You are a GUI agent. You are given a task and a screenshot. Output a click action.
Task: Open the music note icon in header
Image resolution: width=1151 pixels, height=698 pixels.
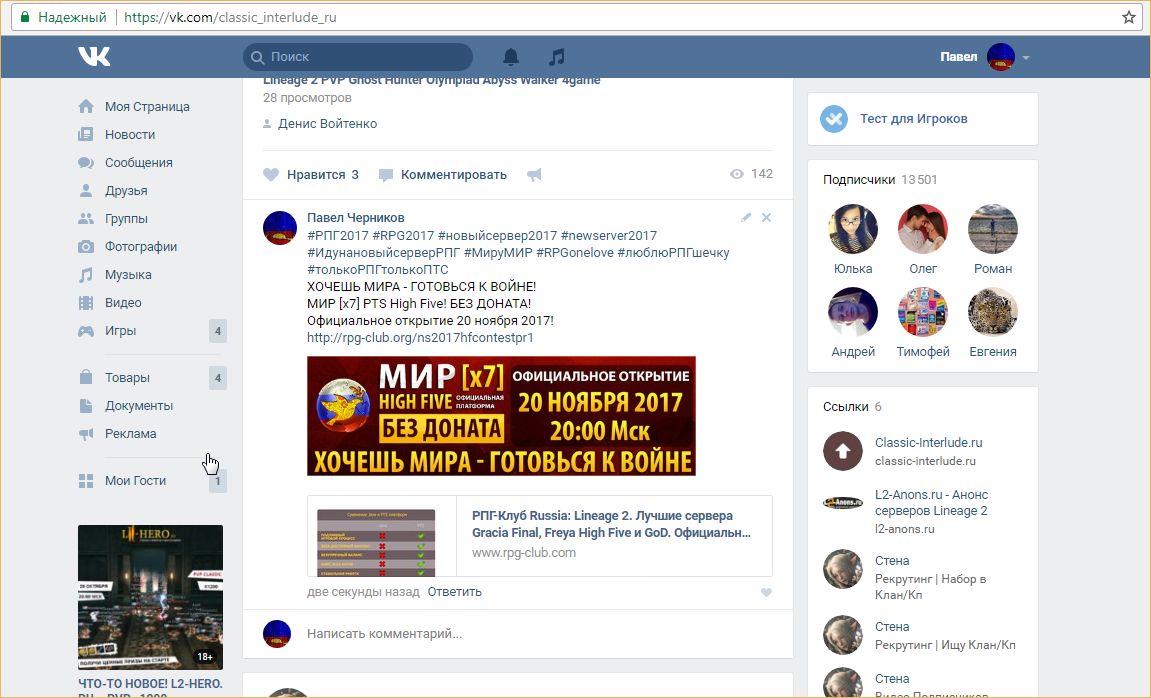point(557,57)
